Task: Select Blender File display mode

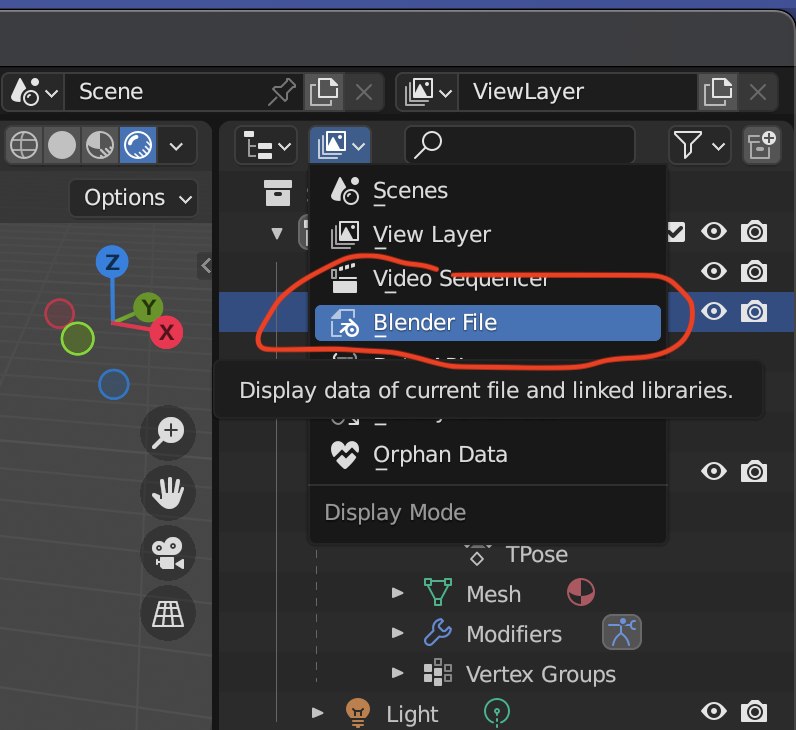Action: pyautogui.click(x=487, y=323)
